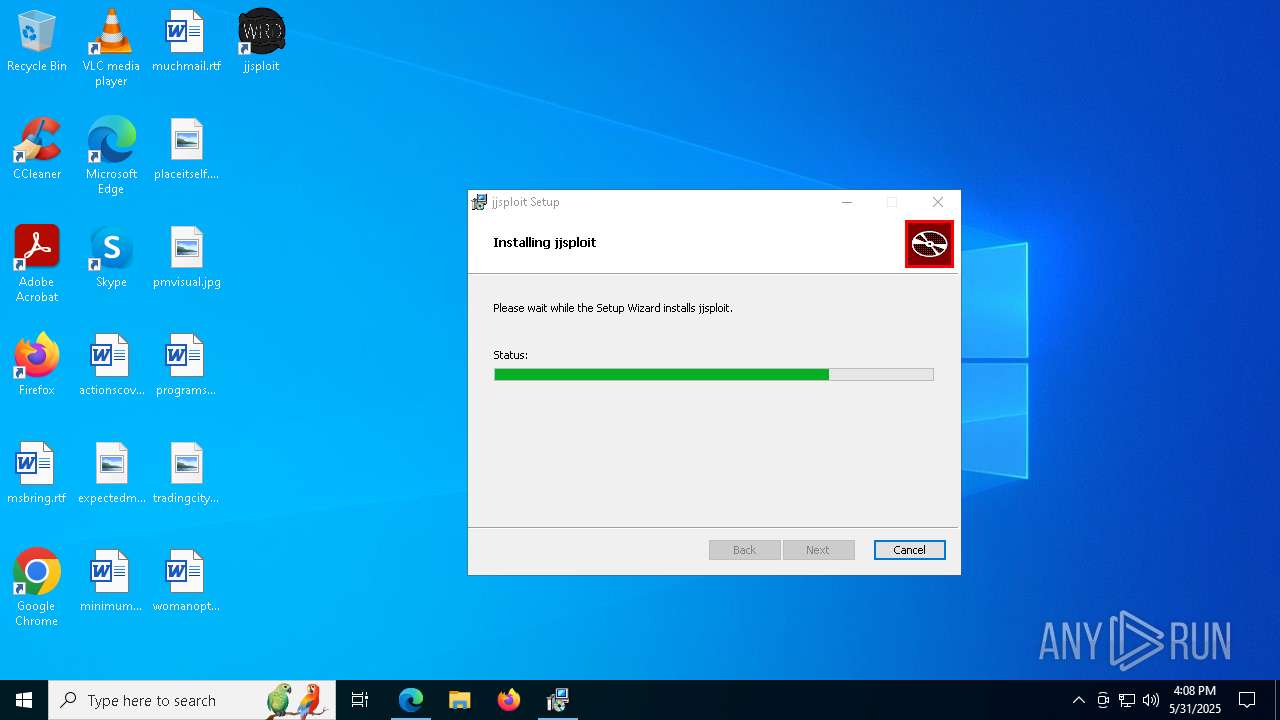Switch to the installer taskbar item
Image resolution: width=1280 pixels, height=720 pixels.
558,700
